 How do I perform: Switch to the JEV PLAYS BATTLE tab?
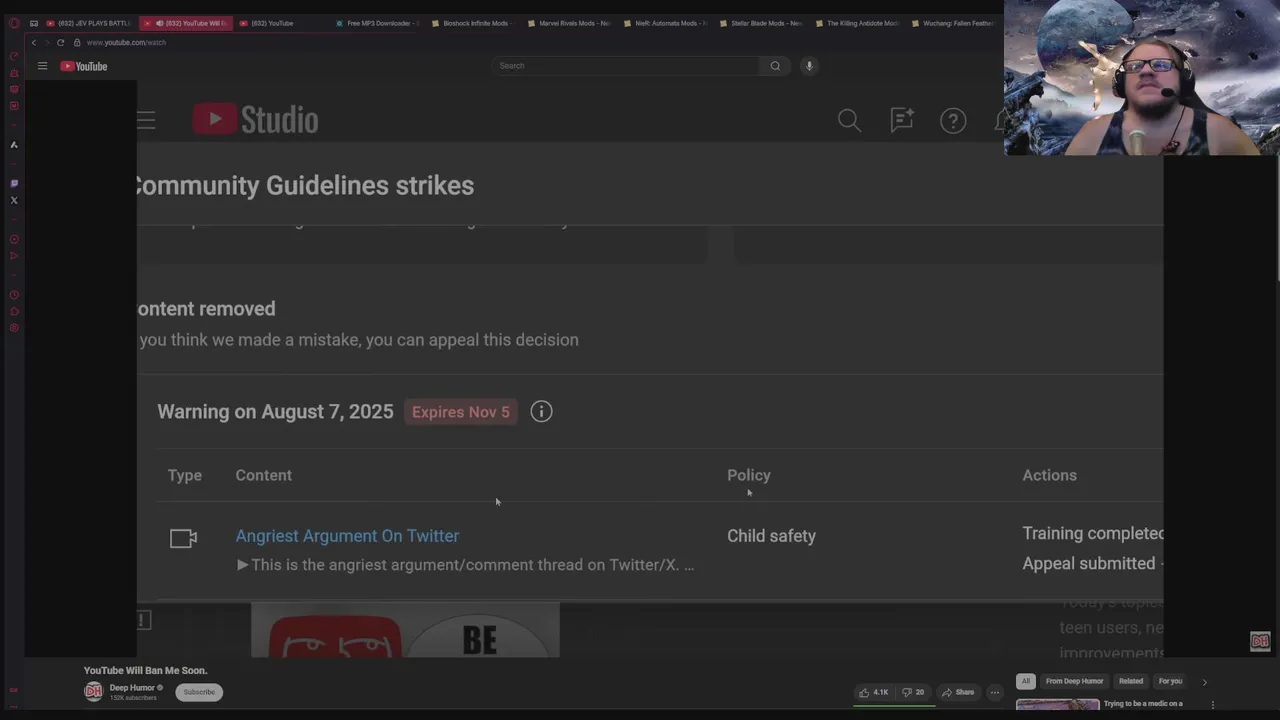(88, 23)
